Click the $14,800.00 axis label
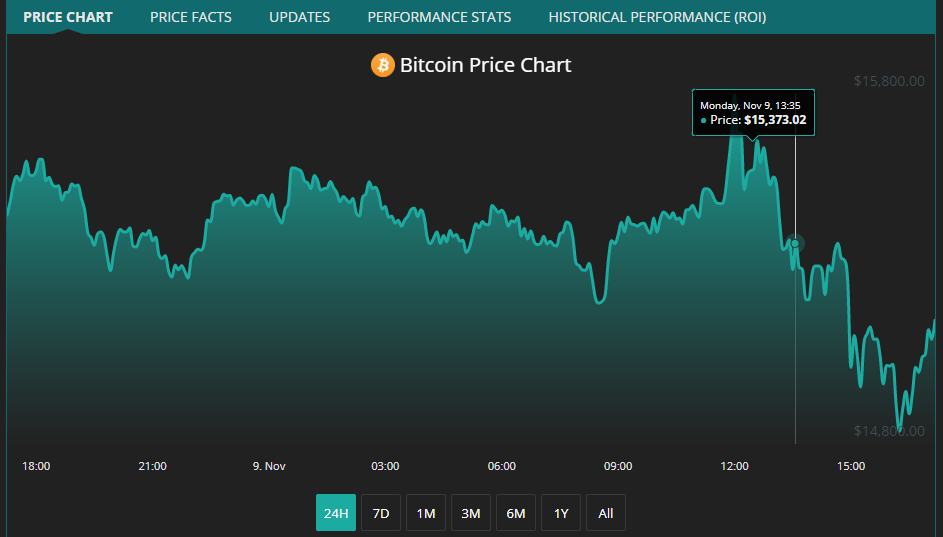943x537 pixels. [888, 431]
